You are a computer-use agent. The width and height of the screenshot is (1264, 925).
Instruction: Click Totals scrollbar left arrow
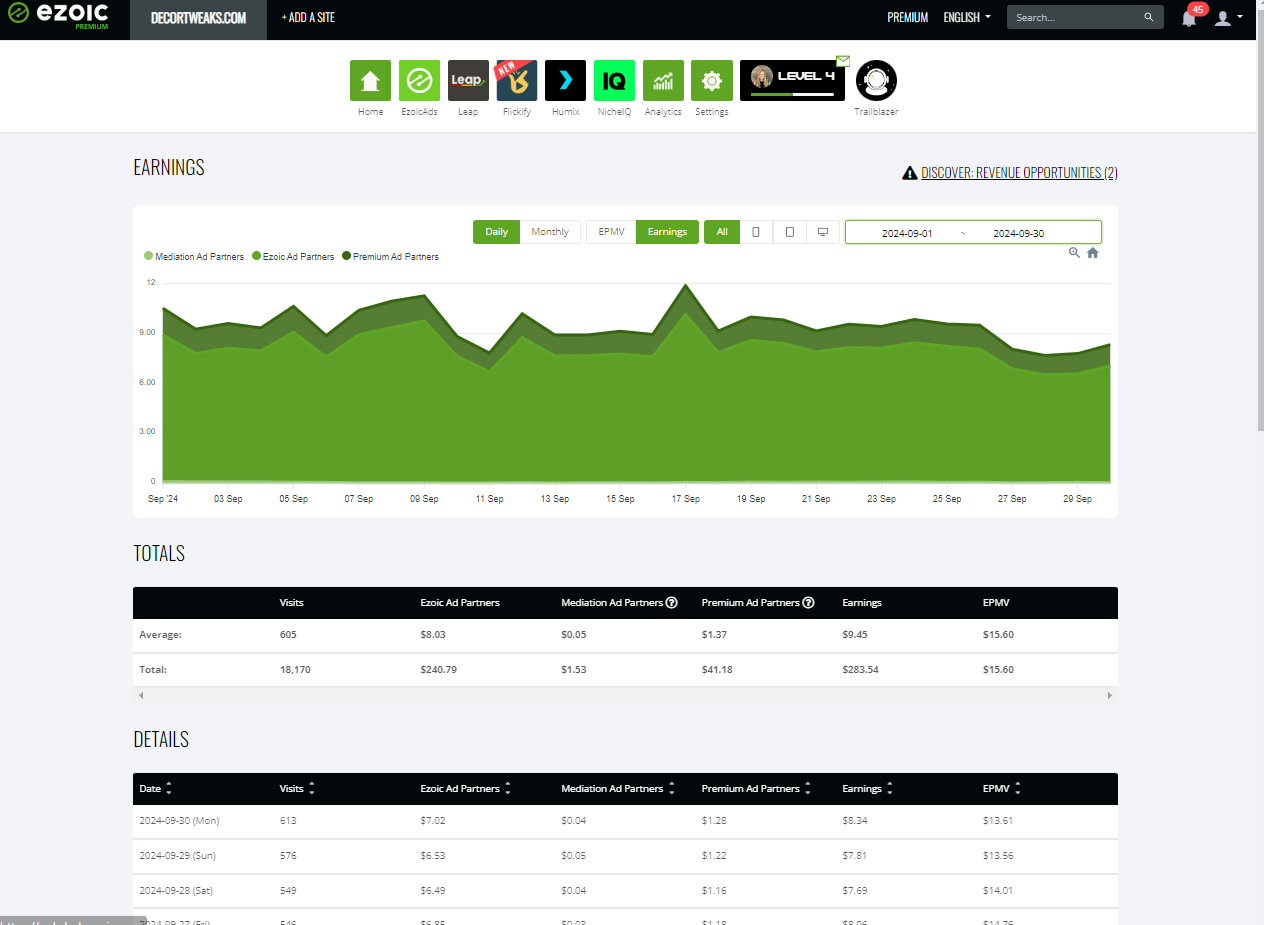click(141, 695)
